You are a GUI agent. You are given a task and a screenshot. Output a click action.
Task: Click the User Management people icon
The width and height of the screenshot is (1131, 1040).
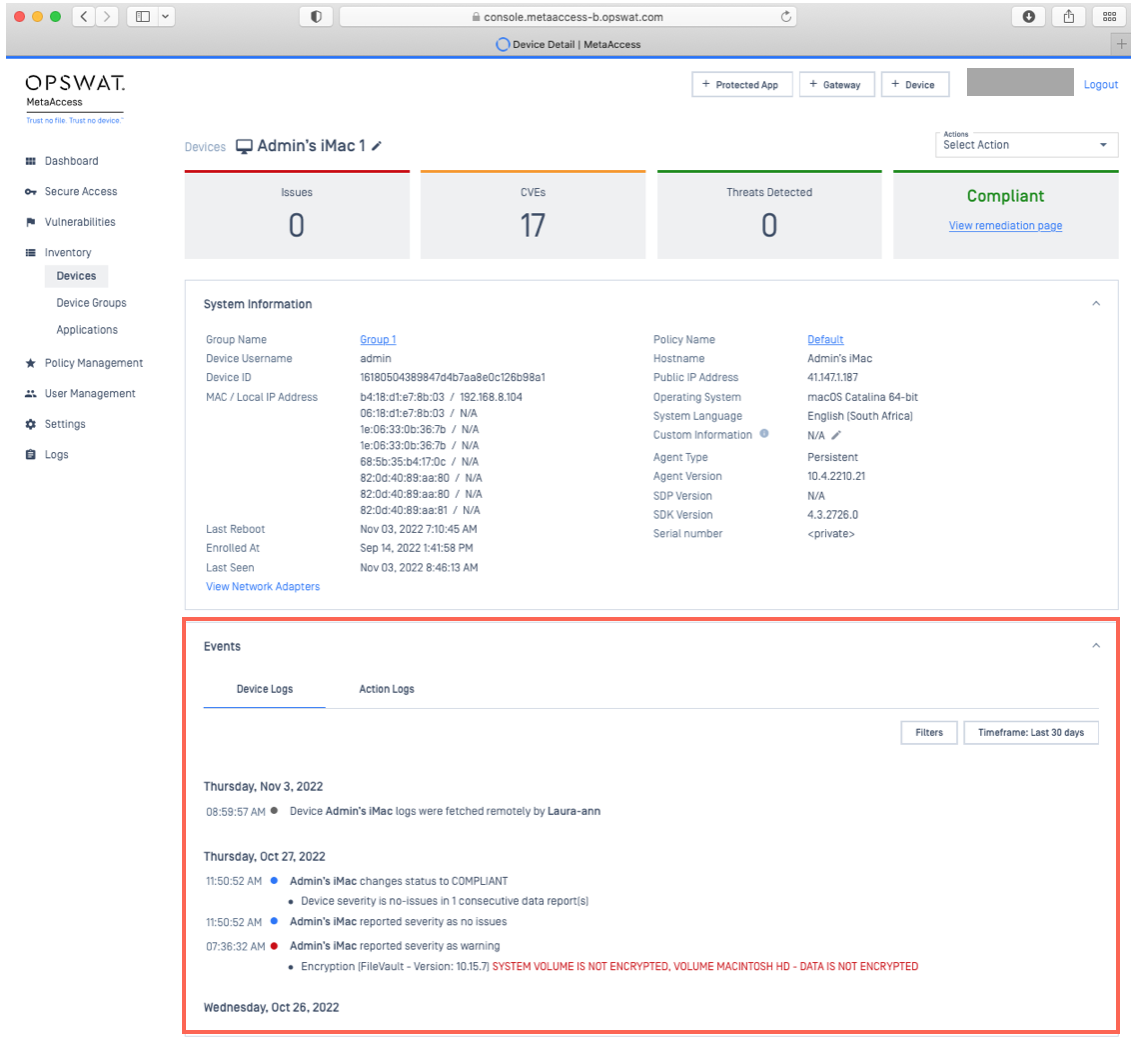[30, 394]
